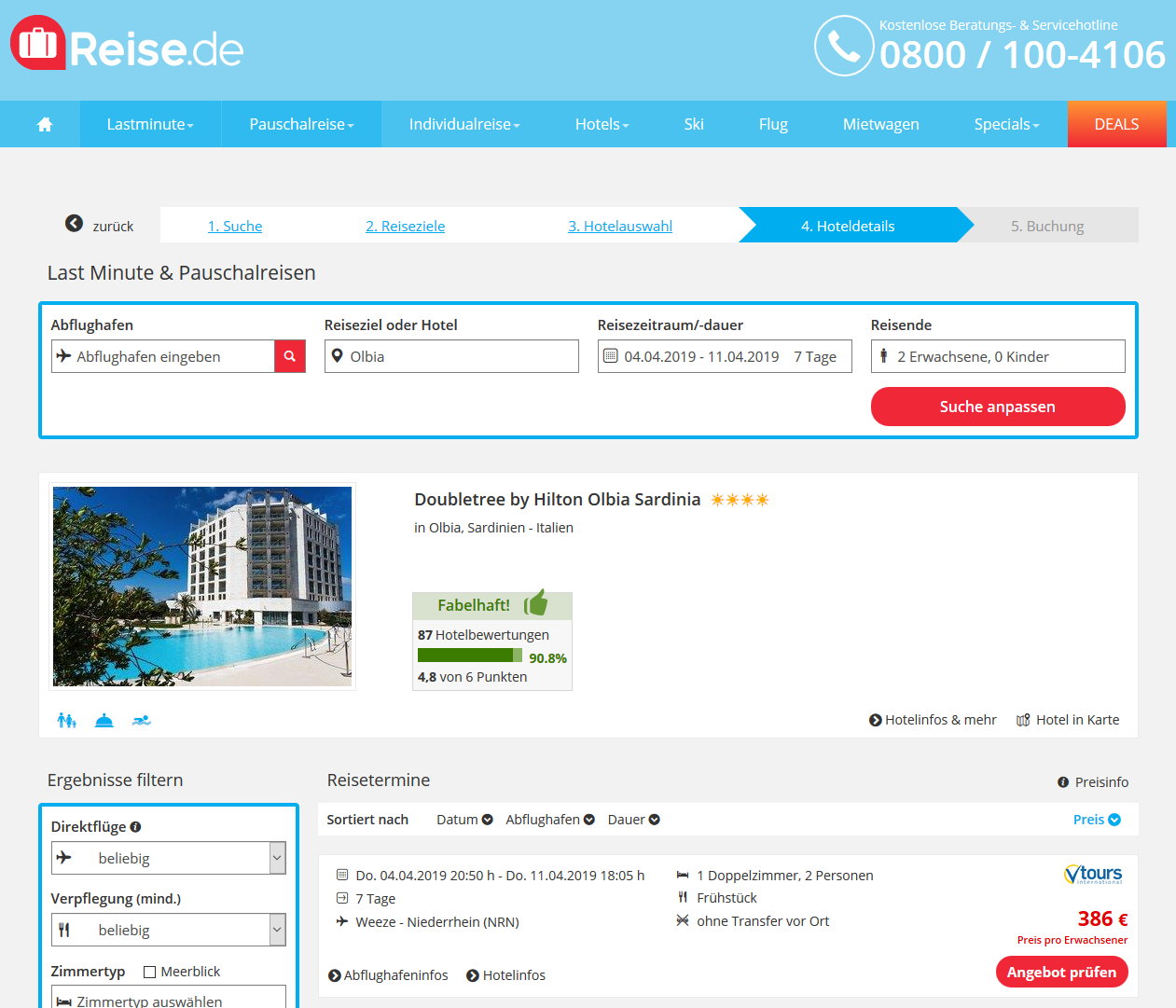Click the phone hotline icon
This screenshot has height=1008, width=1176.
click(844, 46)
